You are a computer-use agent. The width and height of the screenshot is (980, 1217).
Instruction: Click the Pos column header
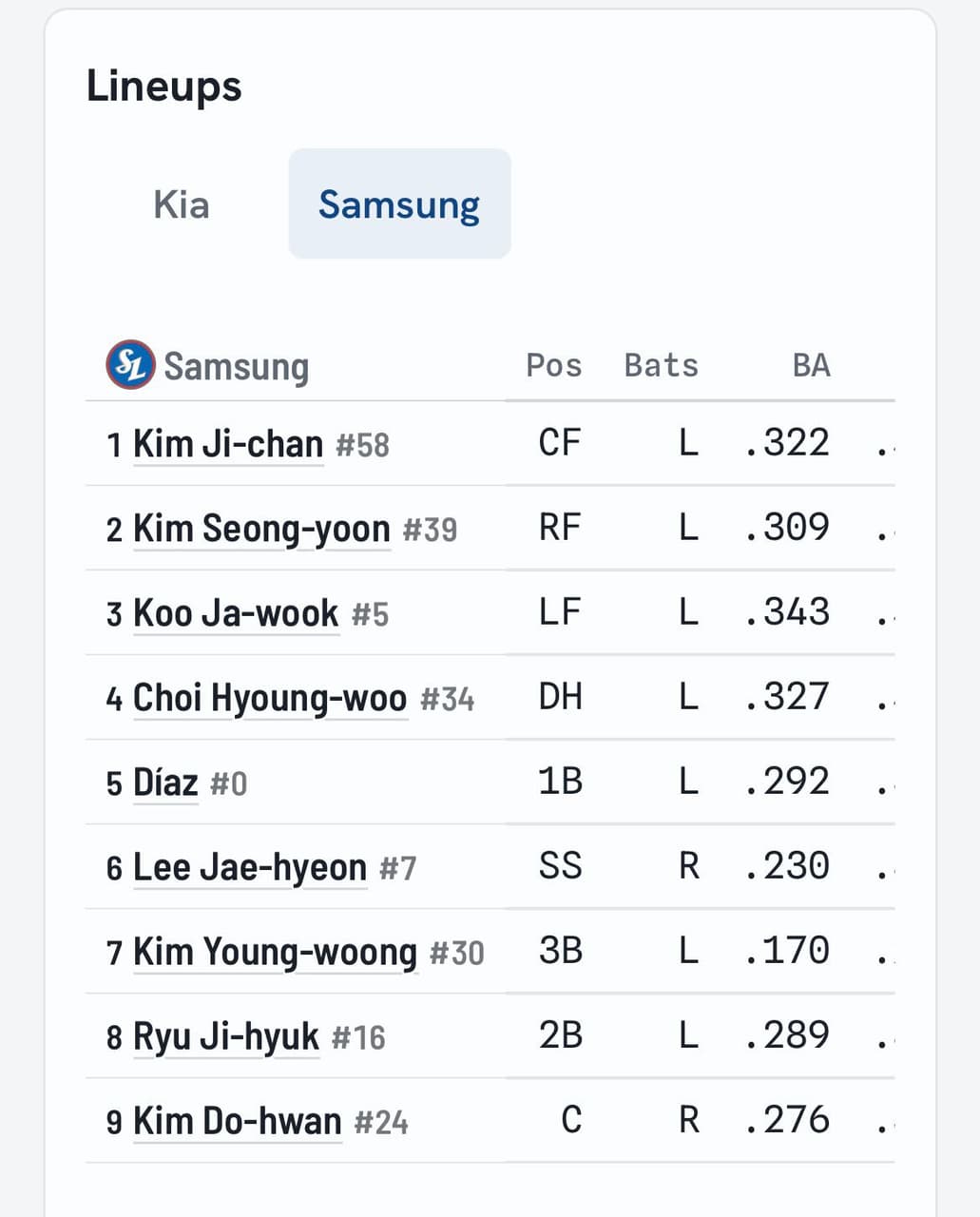pyautogui.click(x=553, y=365)
